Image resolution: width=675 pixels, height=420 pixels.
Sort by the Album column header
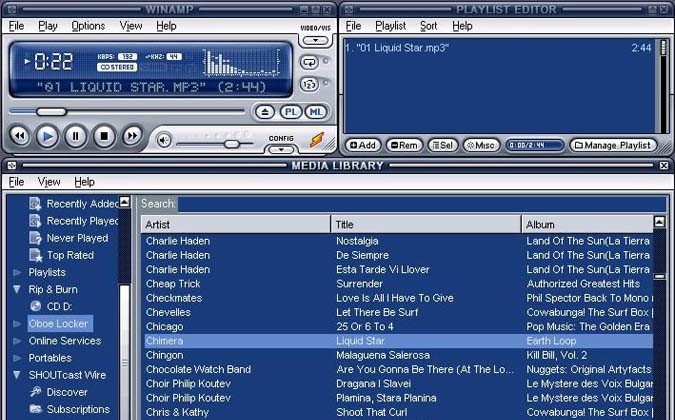(588, 225)
